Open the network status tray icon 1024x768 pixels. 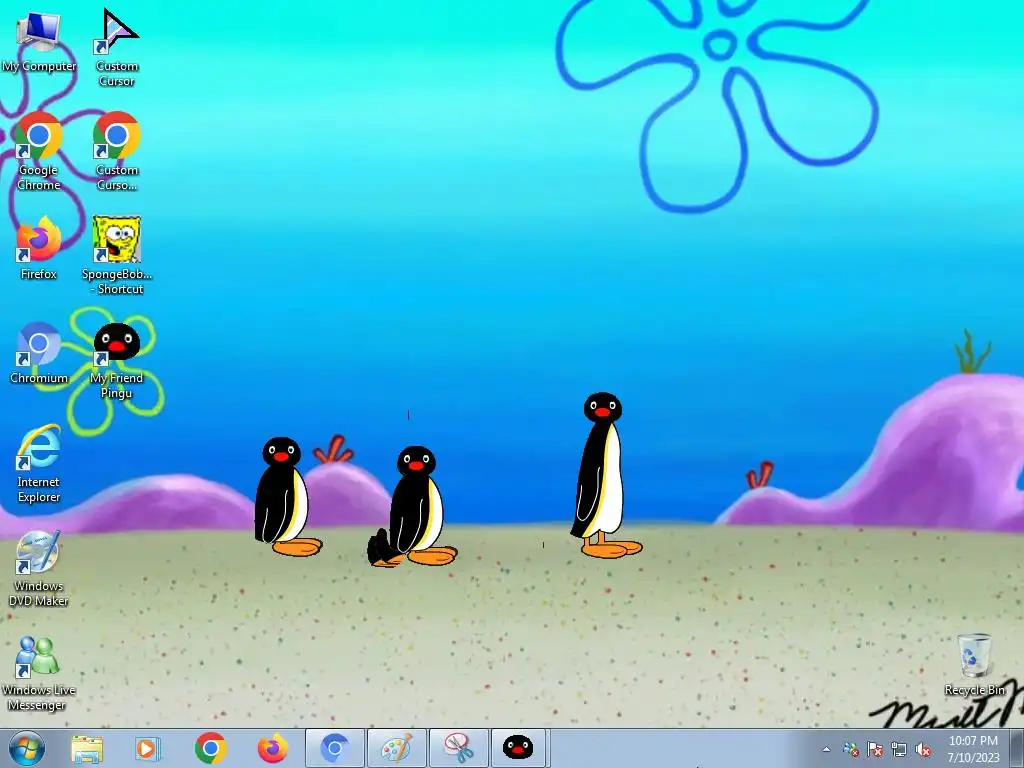pos(899,750)
